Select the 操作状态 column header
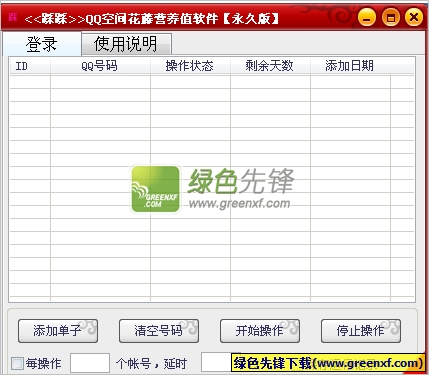This screenshot has width=429, height=375. (190, 66)
